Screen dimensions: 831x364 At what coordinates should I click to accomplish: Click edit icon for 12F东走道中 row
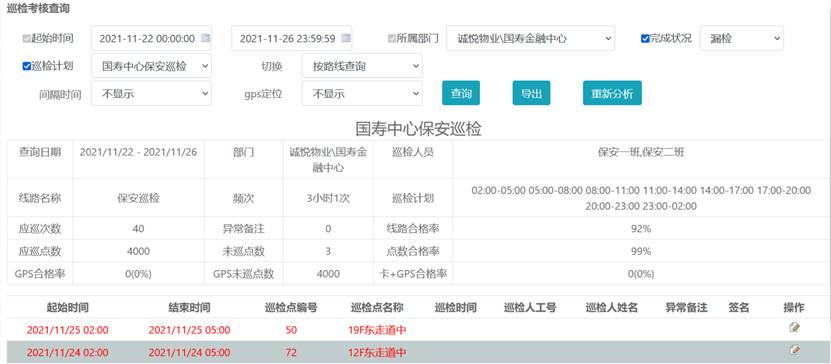click(794, 350)
